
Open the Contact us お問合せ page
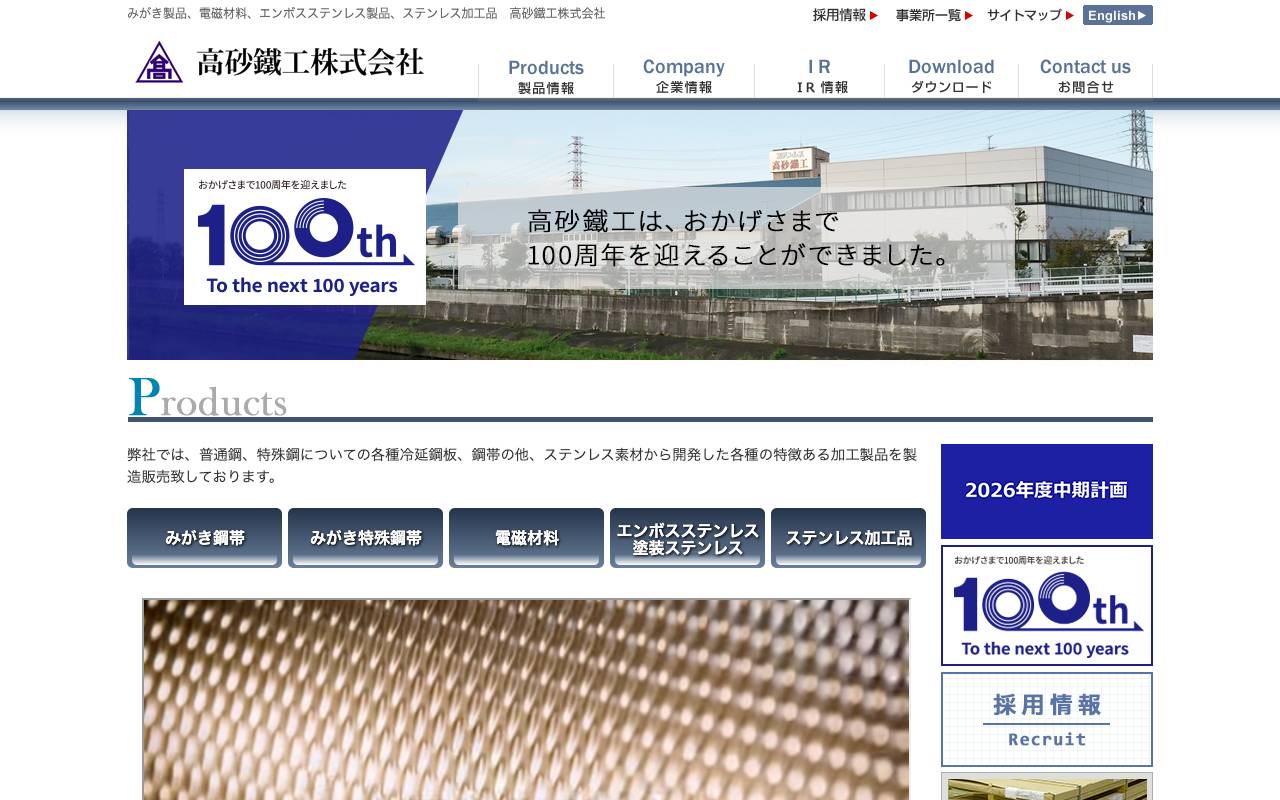pyautogui.click(x=1085, y=75)
